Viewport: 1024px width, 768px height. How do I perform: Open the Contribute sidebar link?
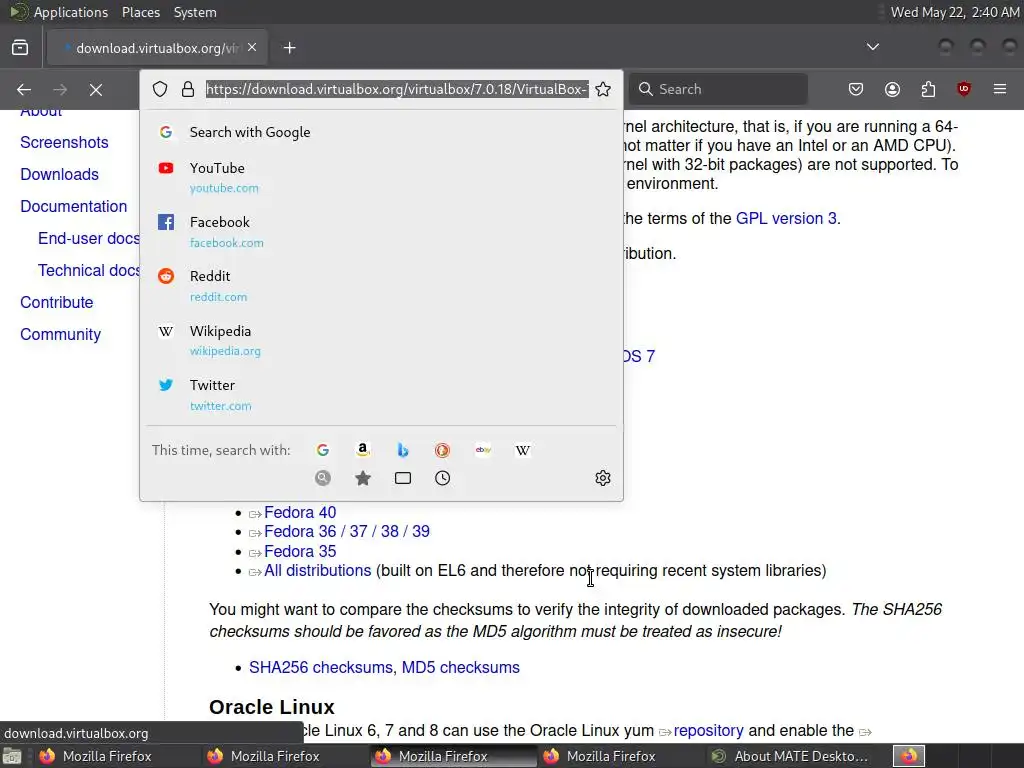[57, 302]
